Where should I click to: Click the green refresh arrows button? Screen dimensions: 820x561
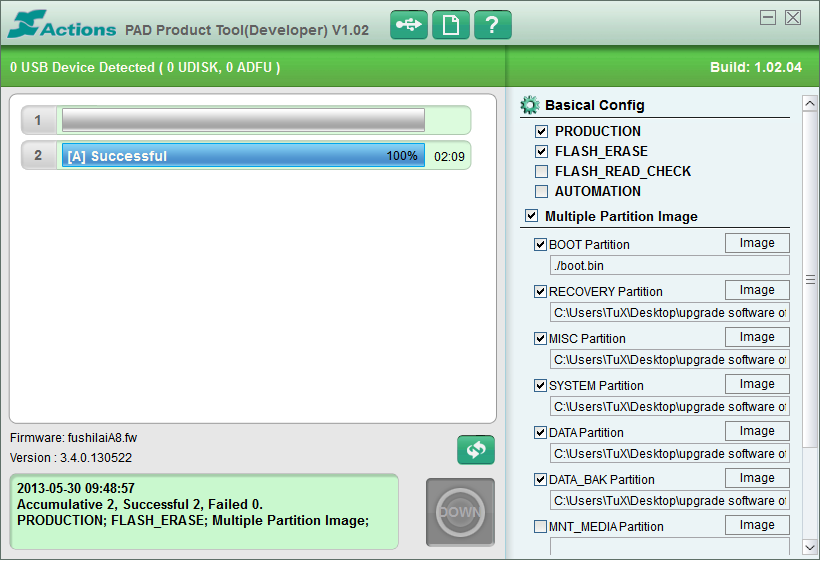pyautogui.click(x=476, y=450)
